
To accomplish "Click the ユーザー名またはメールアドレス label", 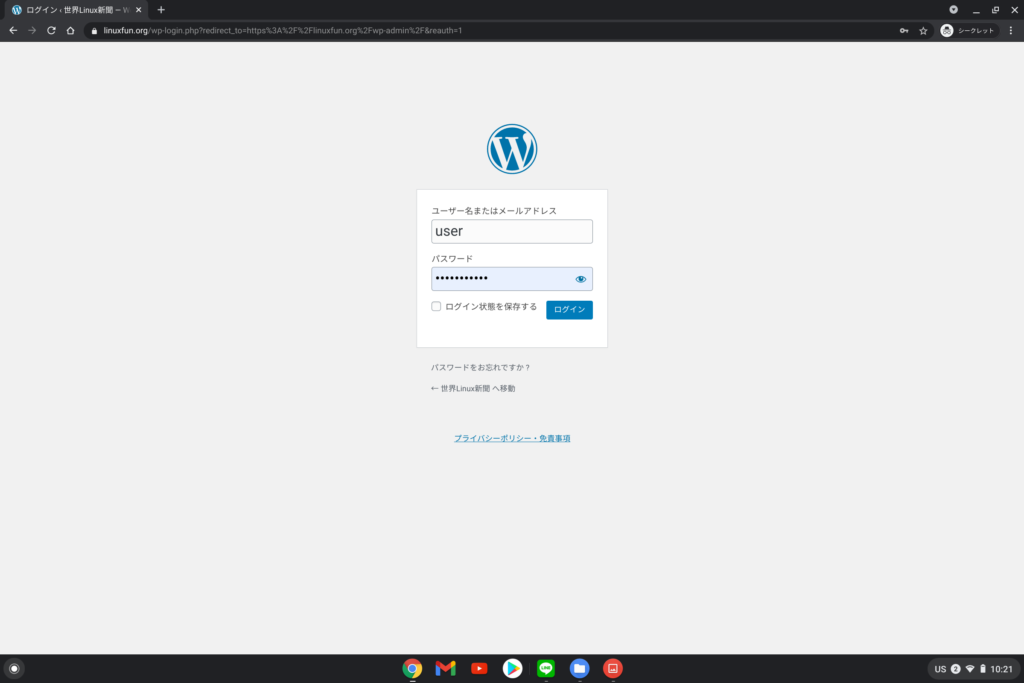I will (x=494, y=211).
